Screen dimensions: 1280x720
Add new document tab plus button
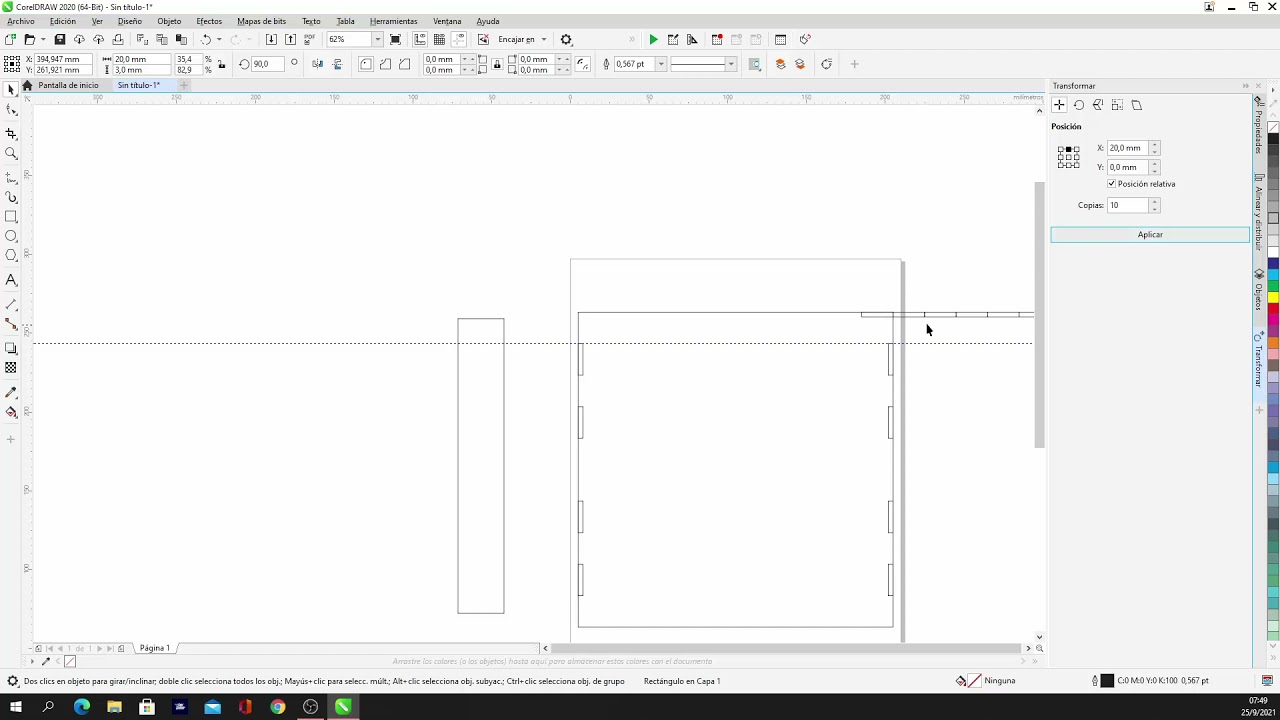[183, 85]
